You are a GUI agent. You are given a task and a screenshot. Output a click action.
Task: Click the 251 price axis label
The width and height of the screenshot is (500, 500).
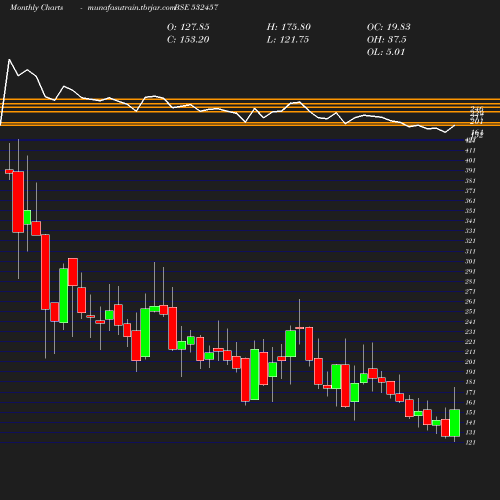coord(470,312)
